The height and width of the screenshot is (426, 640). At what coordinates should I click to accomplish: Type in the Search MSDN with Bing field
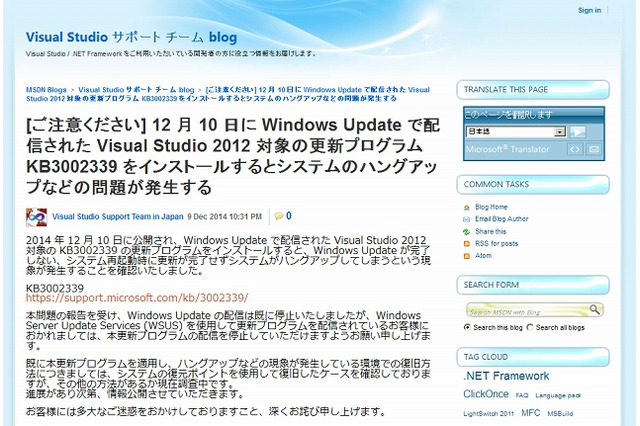(x=526, y=311)
